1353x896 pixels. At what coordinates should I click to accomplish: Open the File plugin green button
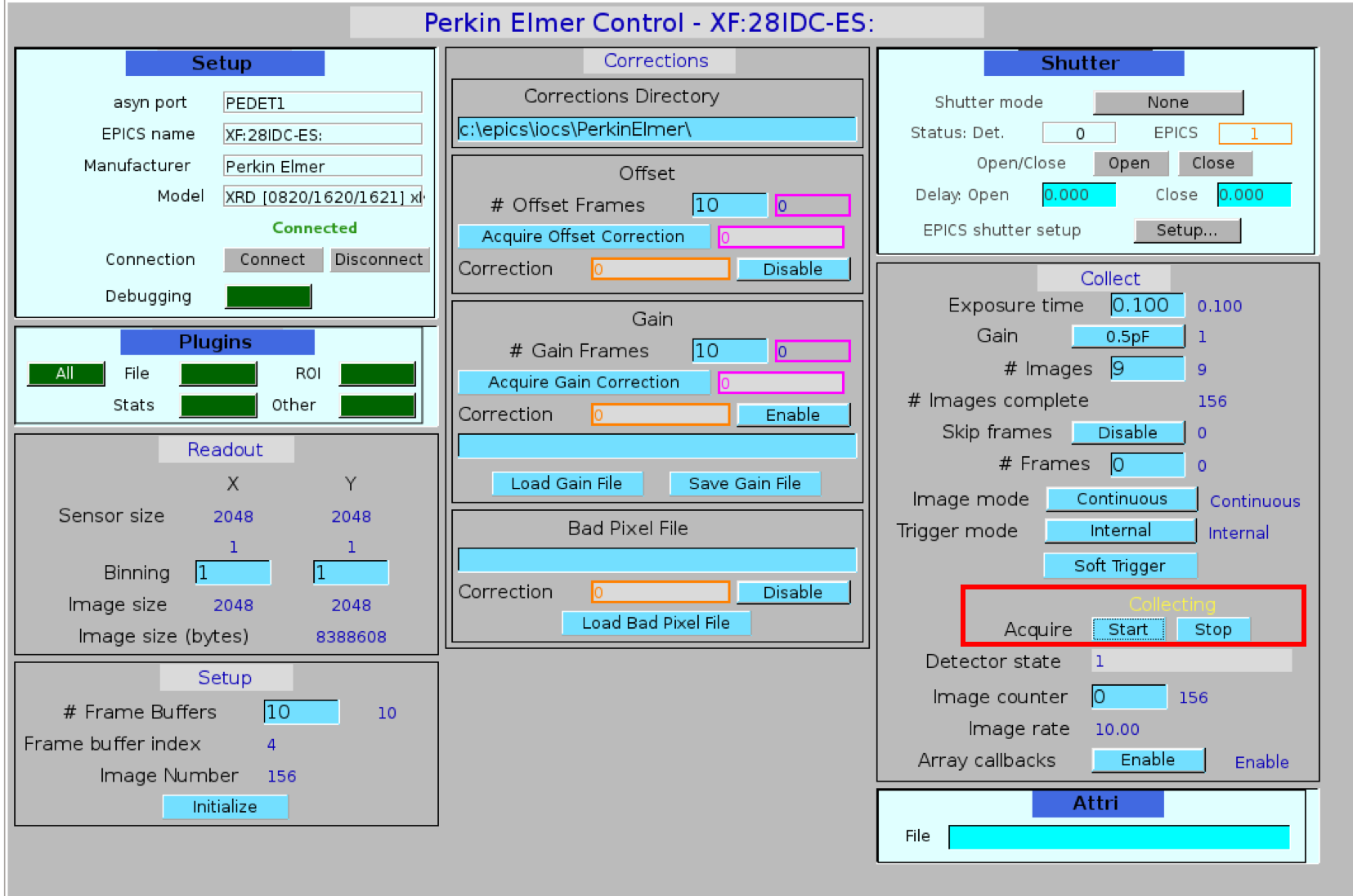click(218, 374)
